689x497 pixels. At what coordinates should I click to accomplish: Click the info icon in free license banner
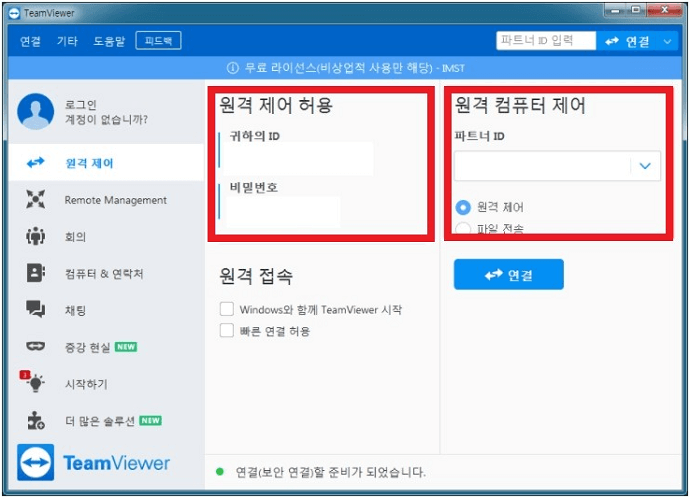coord(232,68)
